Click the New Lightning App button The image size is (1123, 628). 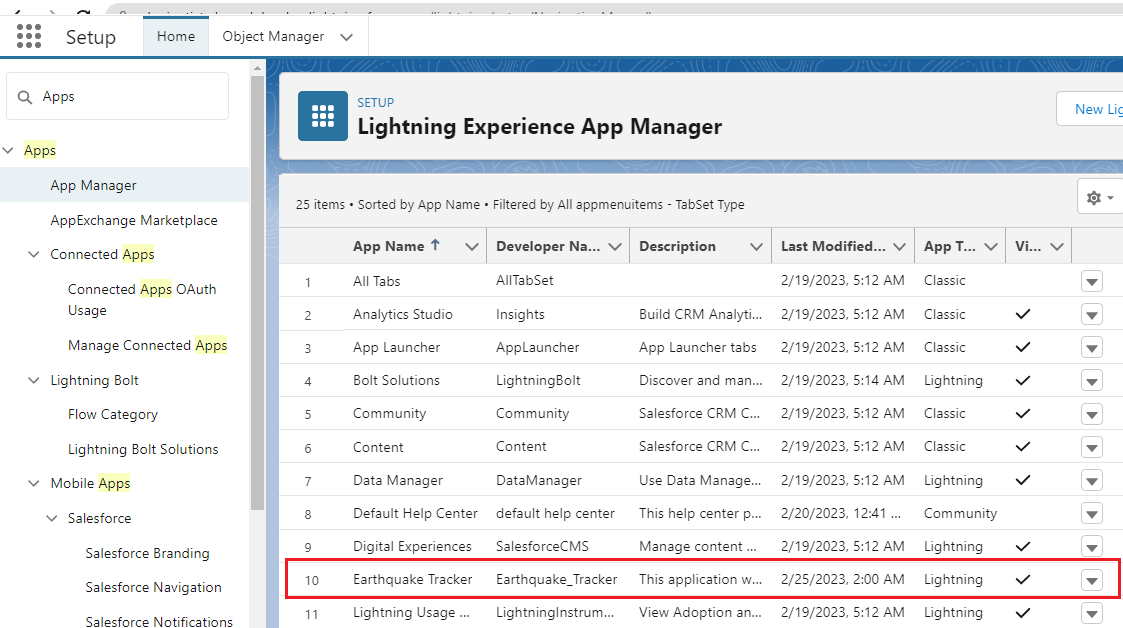tap(1090, 109)
